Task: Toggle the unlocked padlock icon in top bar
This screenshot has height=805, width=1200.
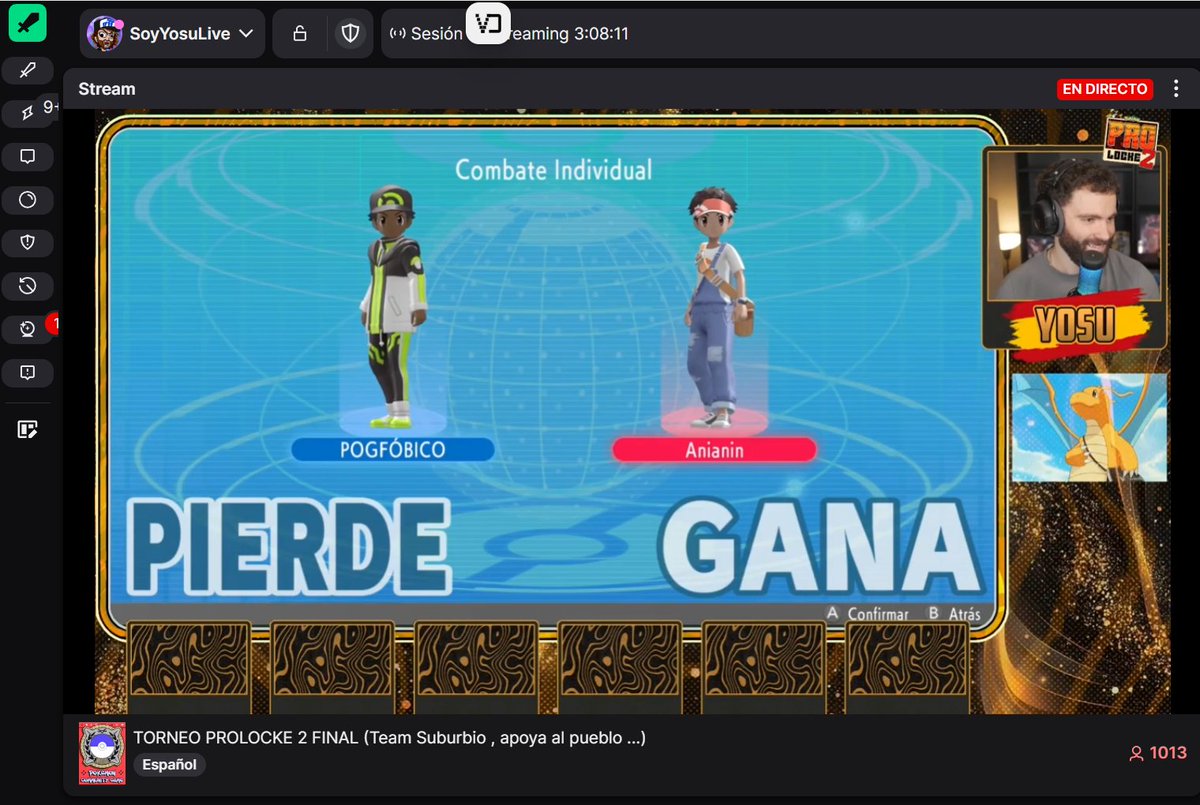Action: 299,34
